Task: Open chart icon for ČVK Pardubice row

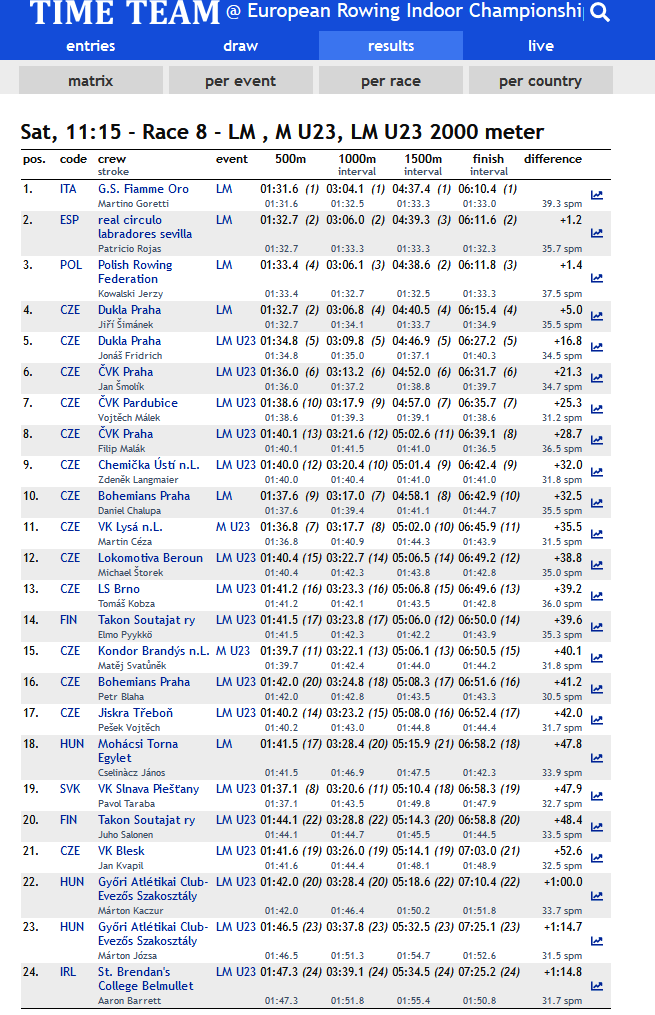Action: tap(597, 409)
